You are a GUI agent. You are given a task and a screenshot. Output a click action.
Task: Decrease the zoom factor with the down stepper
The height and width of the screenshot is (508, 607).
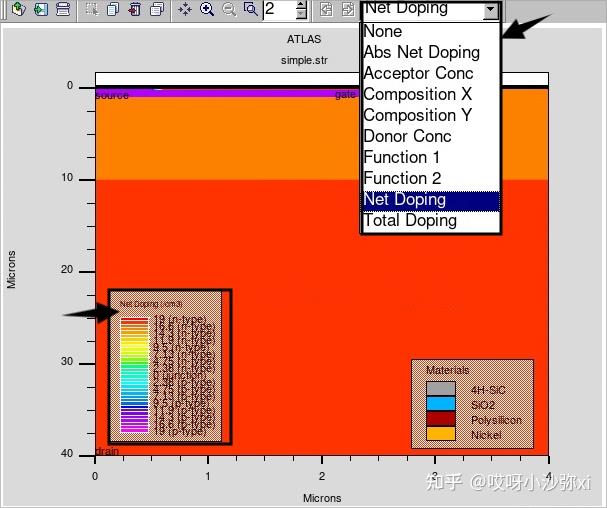point(301,14)
